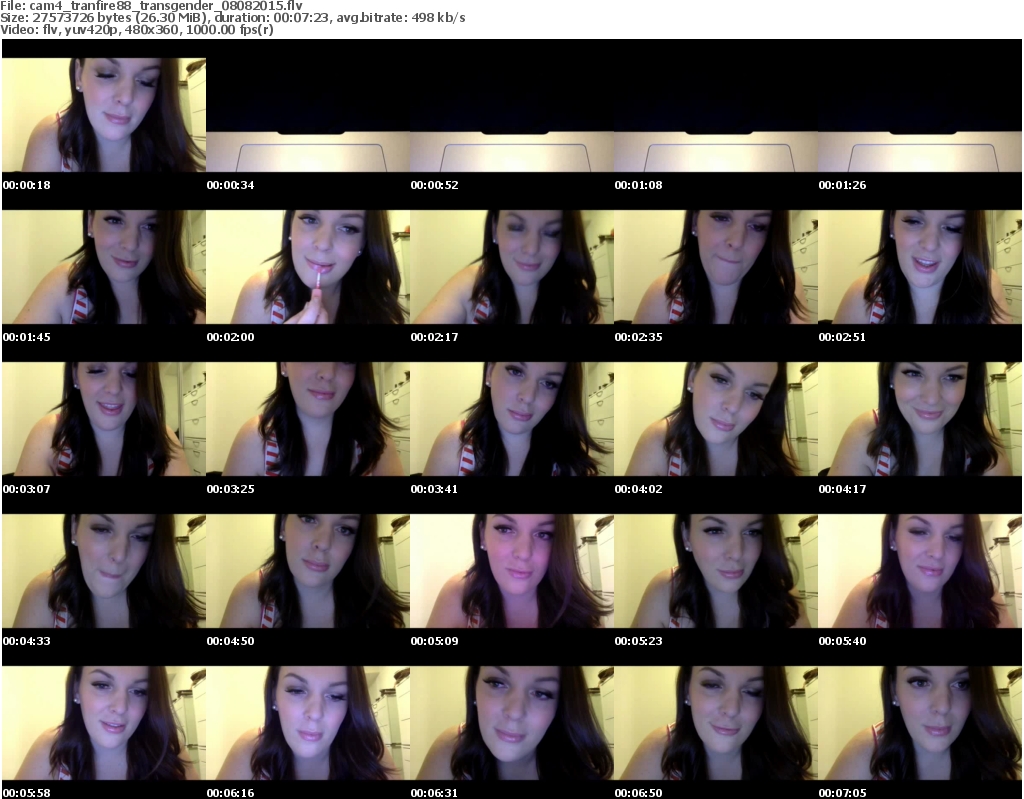
Task: Click the 00:07:05 timestamp label
Action: tap(842, 792)
